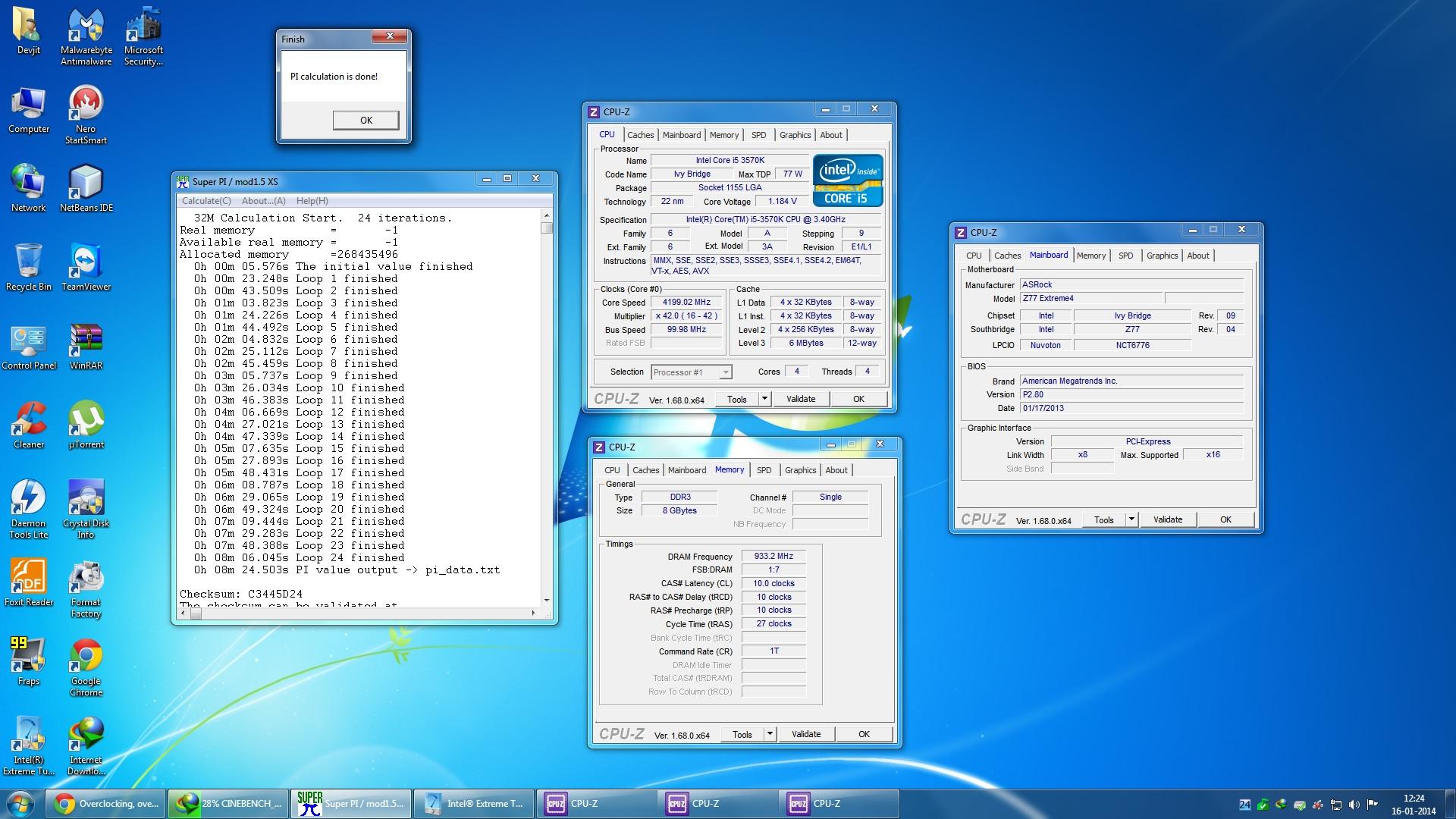This screenshot has height=819, width=1456.
Task: Click OK in CPU-Z CPU tab window
Action: 858,399
